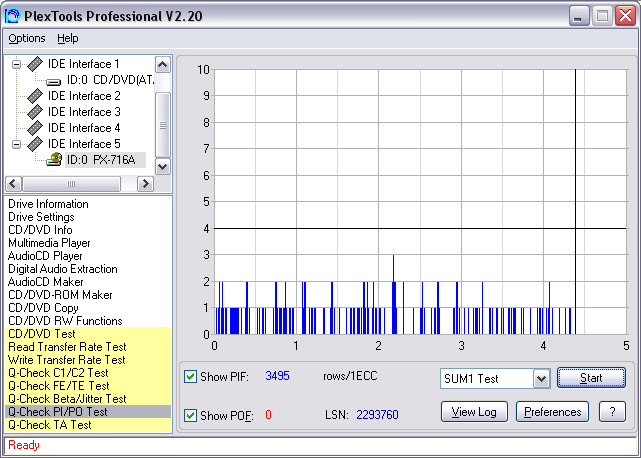The width and height of the screenshot is (641, 458).
Task: Open AudioCD Maker
Action: pyautogui.click(x=45, y=282)
